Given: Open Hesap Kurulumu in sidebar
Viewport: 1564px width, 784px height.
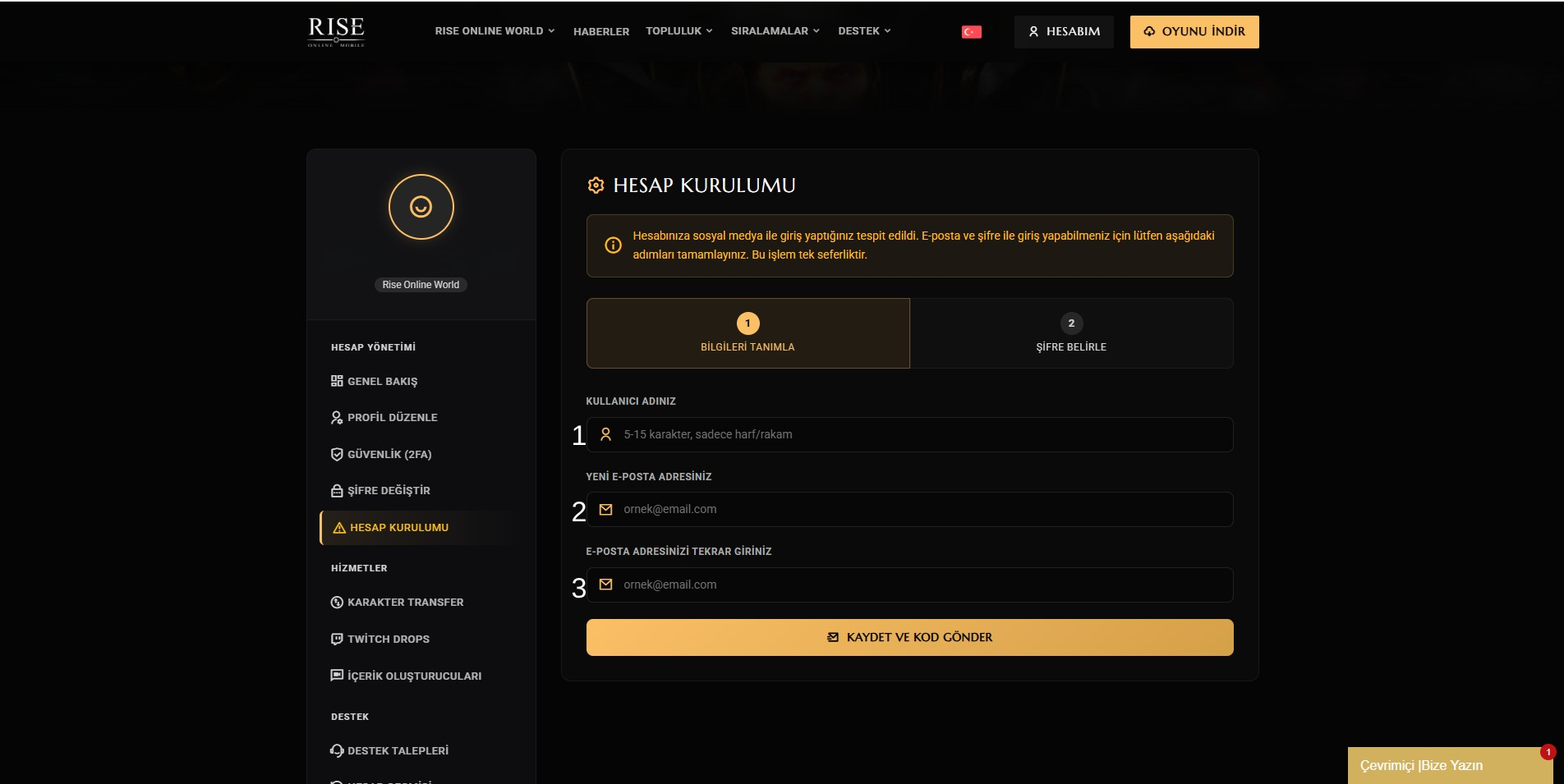Looking at the screenshot, I should coord(421,528).
